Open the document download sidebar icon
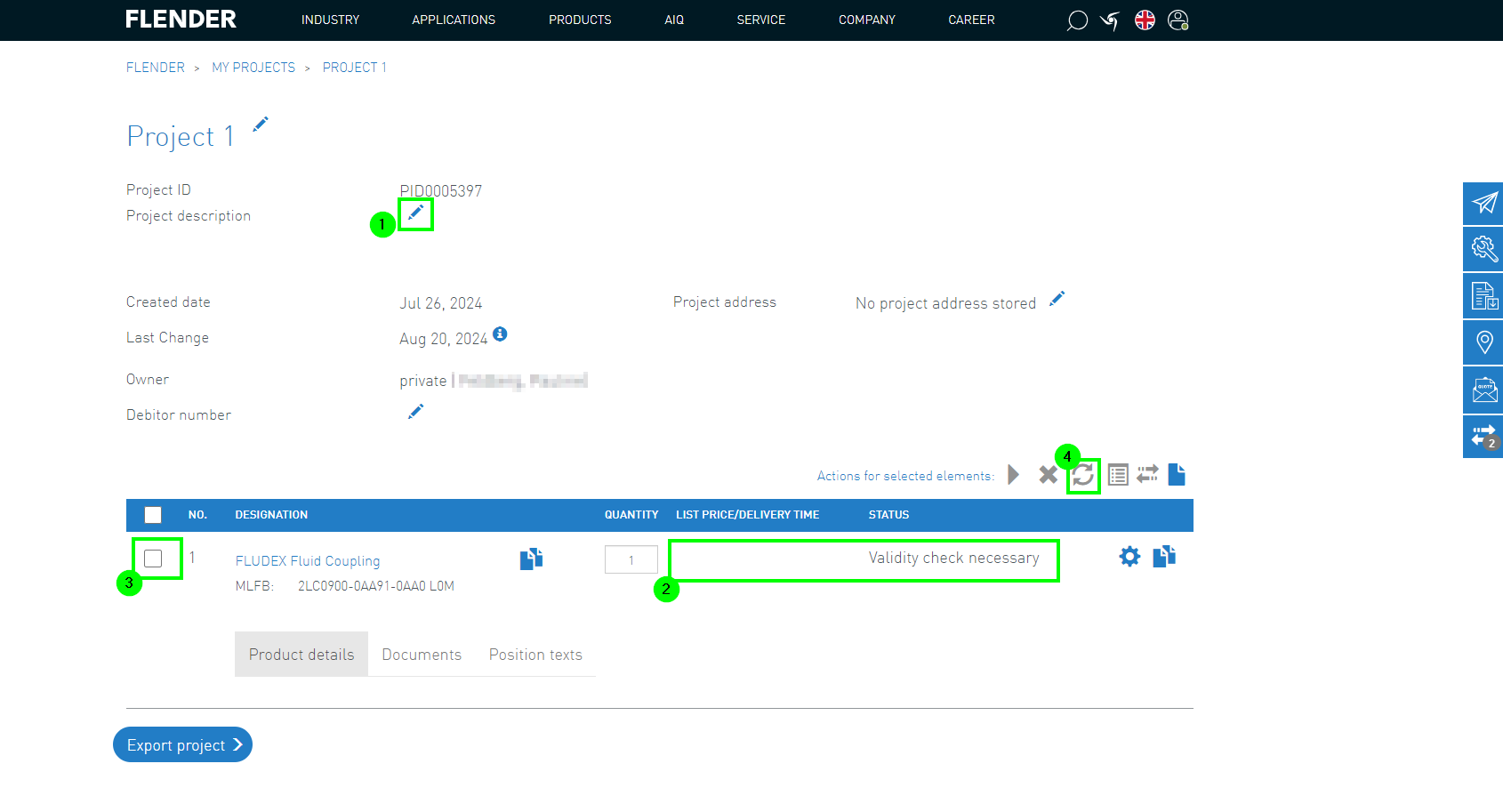The width and height of the screenshot is (1503, 812). [1483, 296]
